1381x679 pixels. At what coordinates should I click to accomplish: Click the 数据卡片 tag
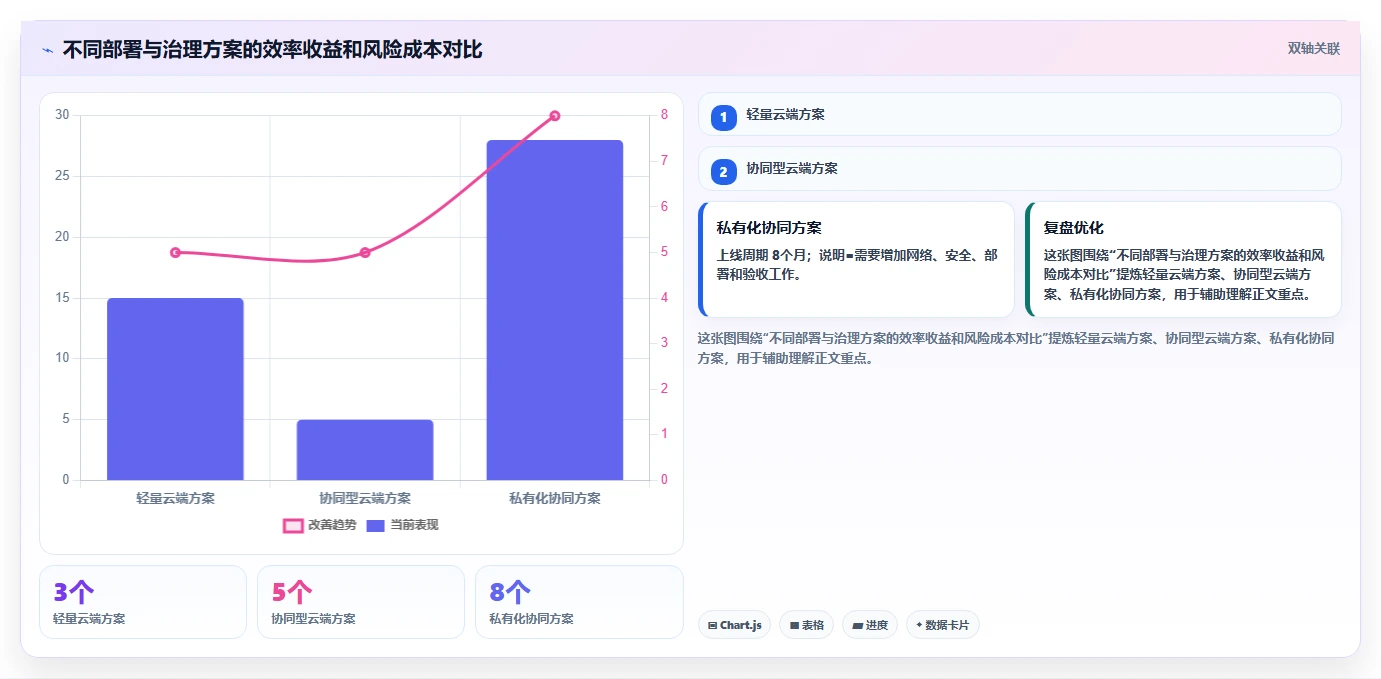point(942,625)
